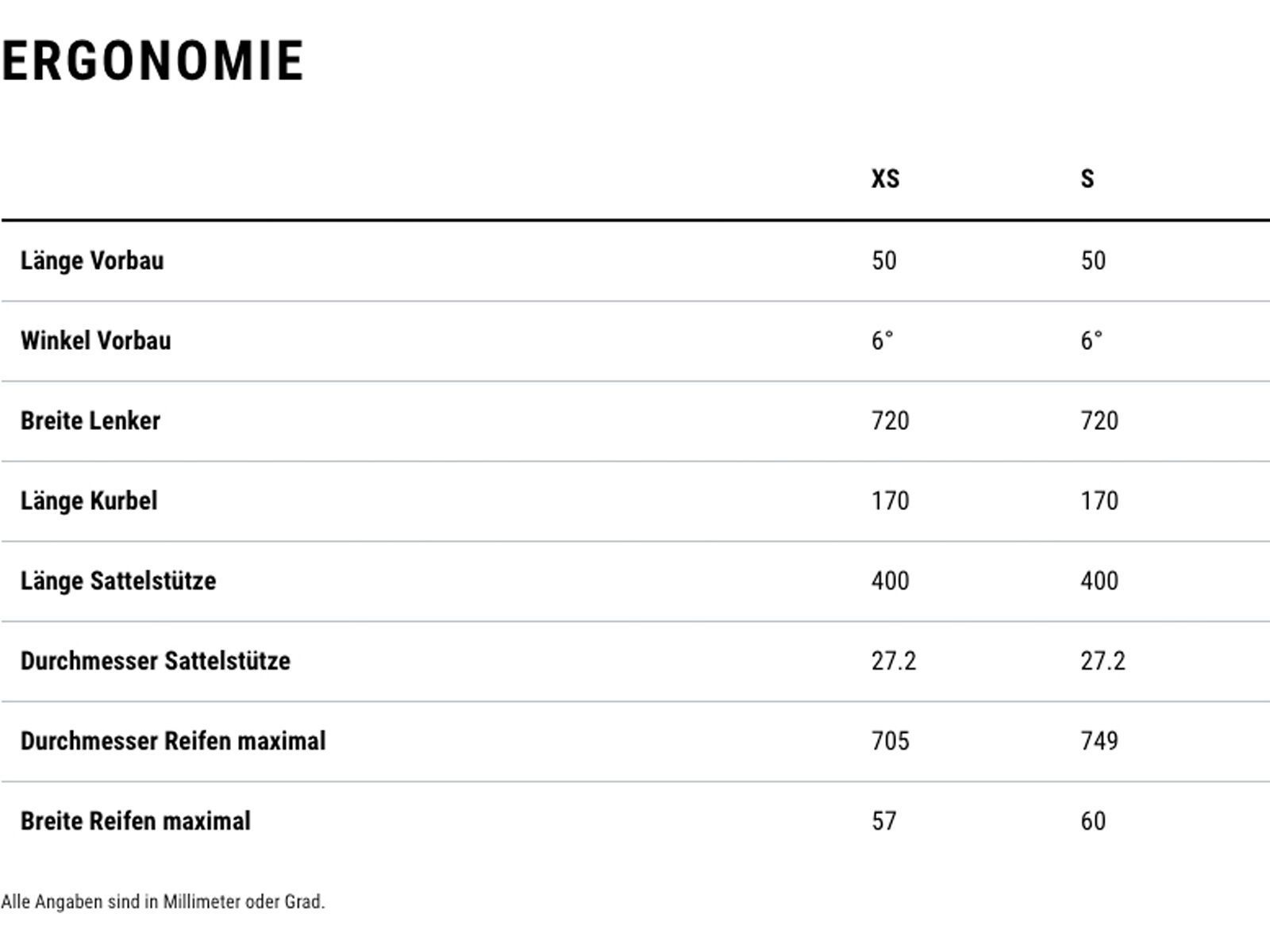1270x952 pixels.
Task: Click the Länge Kurbel row label
Action: coord(89,501)
